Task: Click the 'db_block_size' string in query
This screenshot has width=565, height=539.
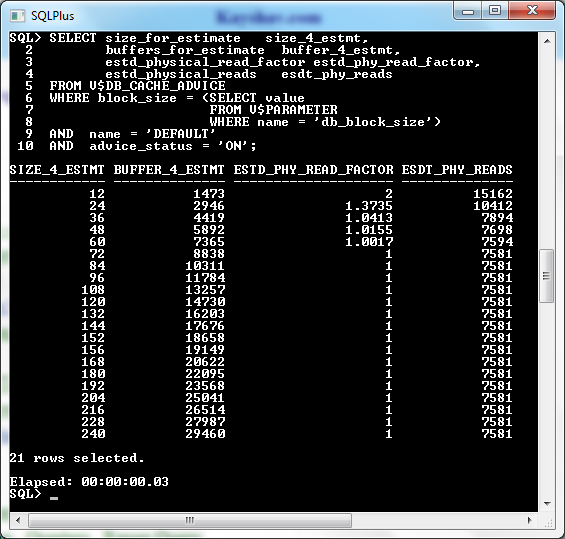Action: [373, 122]
